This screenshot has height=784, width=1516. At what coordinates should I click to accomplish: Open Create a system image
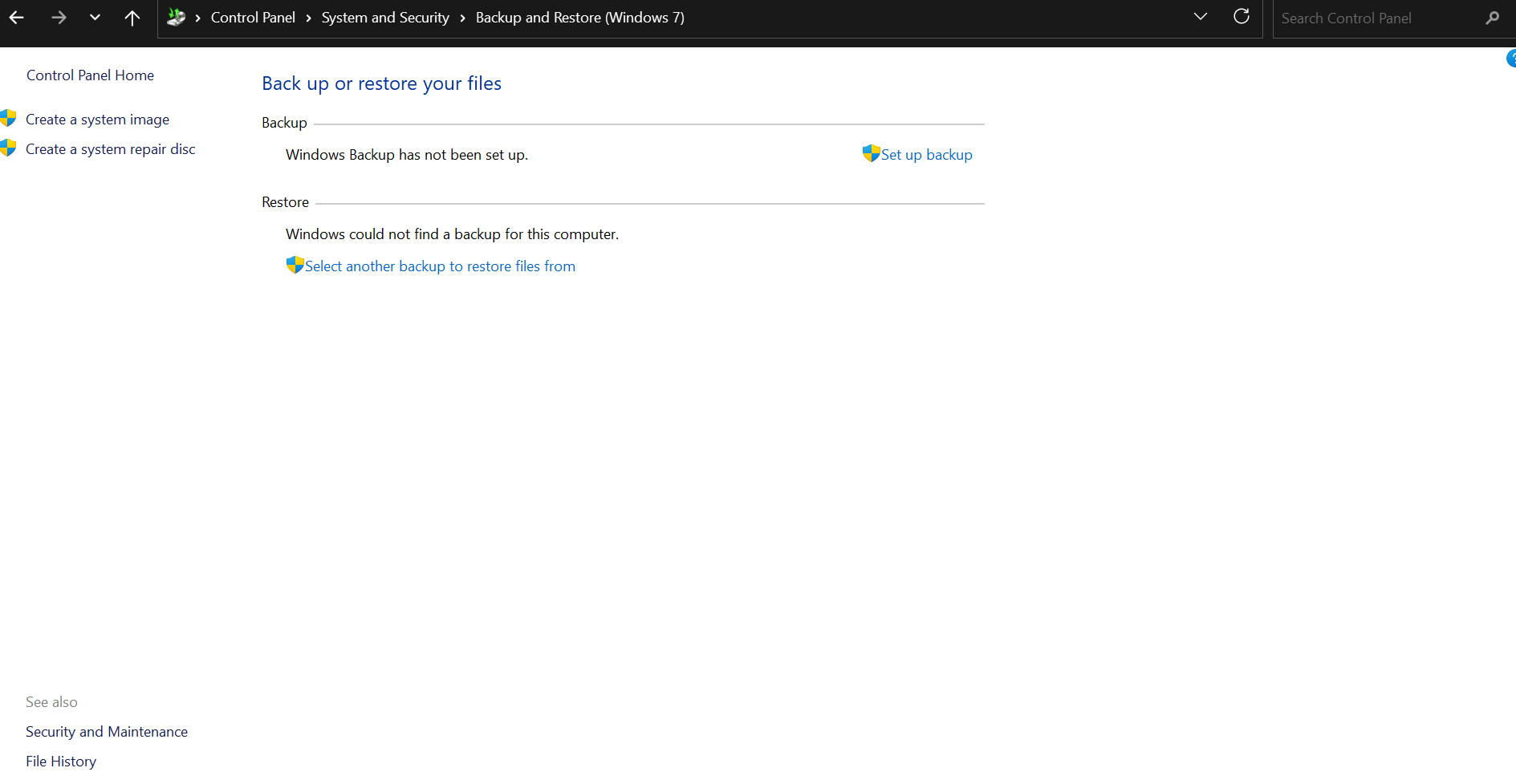click(x=97, y=120)
